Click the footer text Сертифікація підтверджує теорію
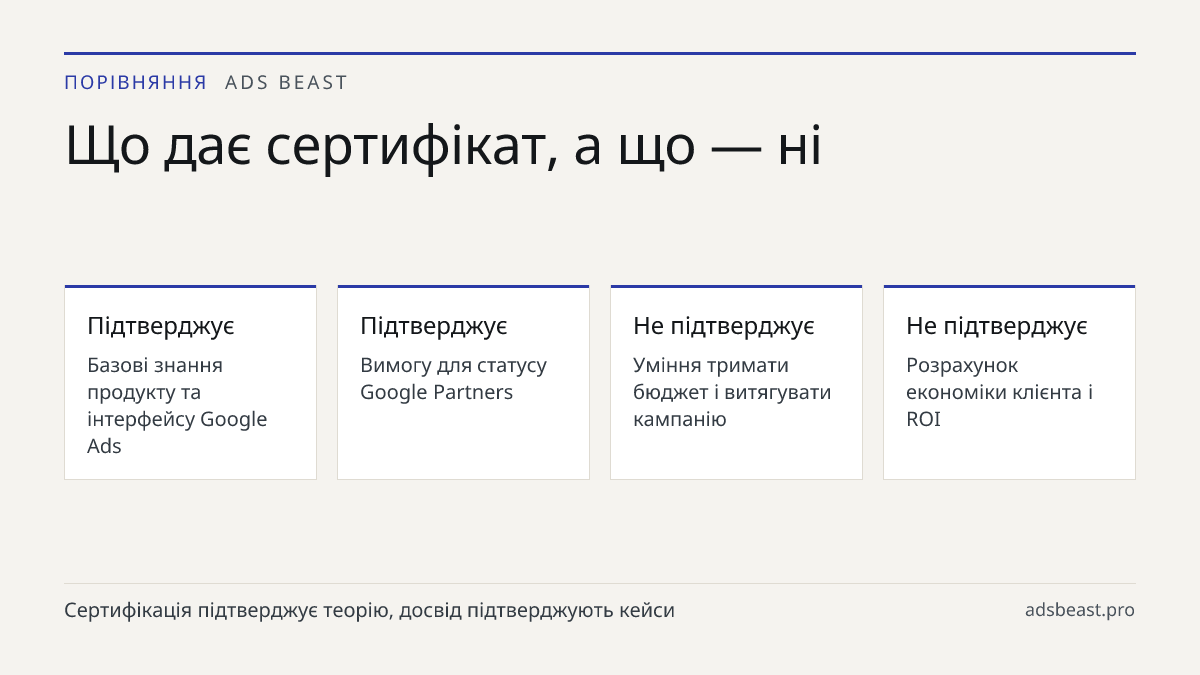 point(370,610)
